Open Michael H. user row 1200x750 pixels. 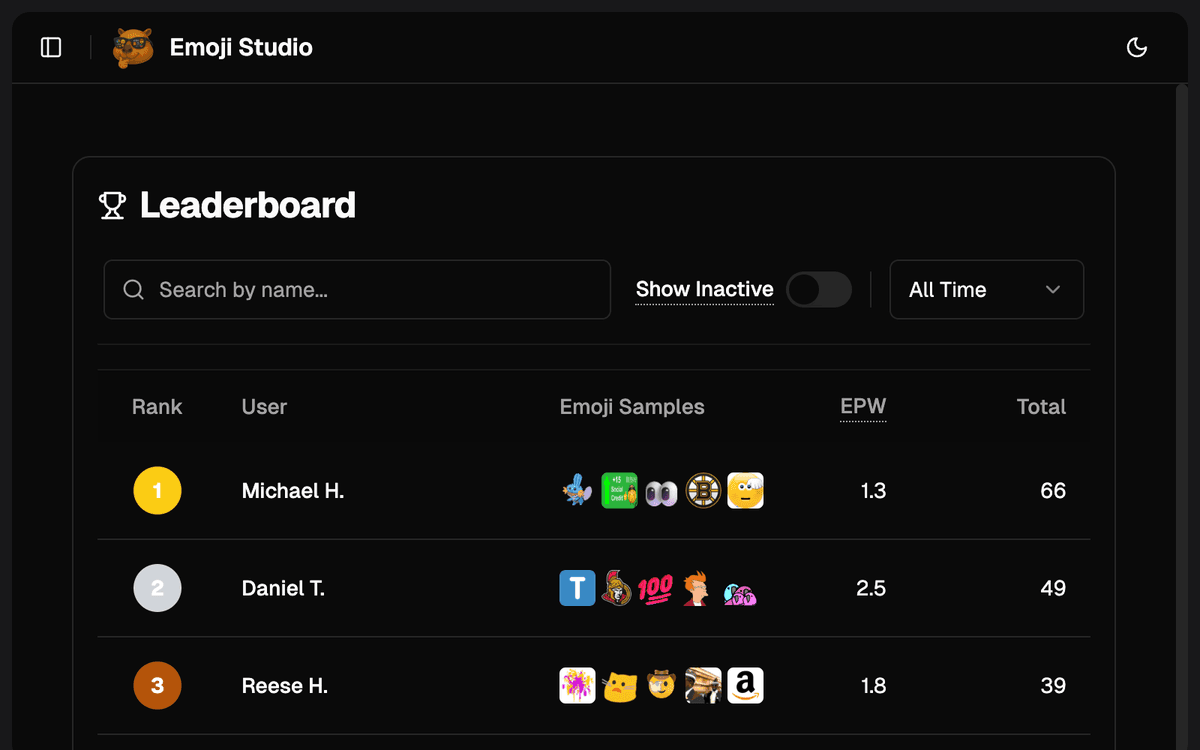[x=293, y=491]
